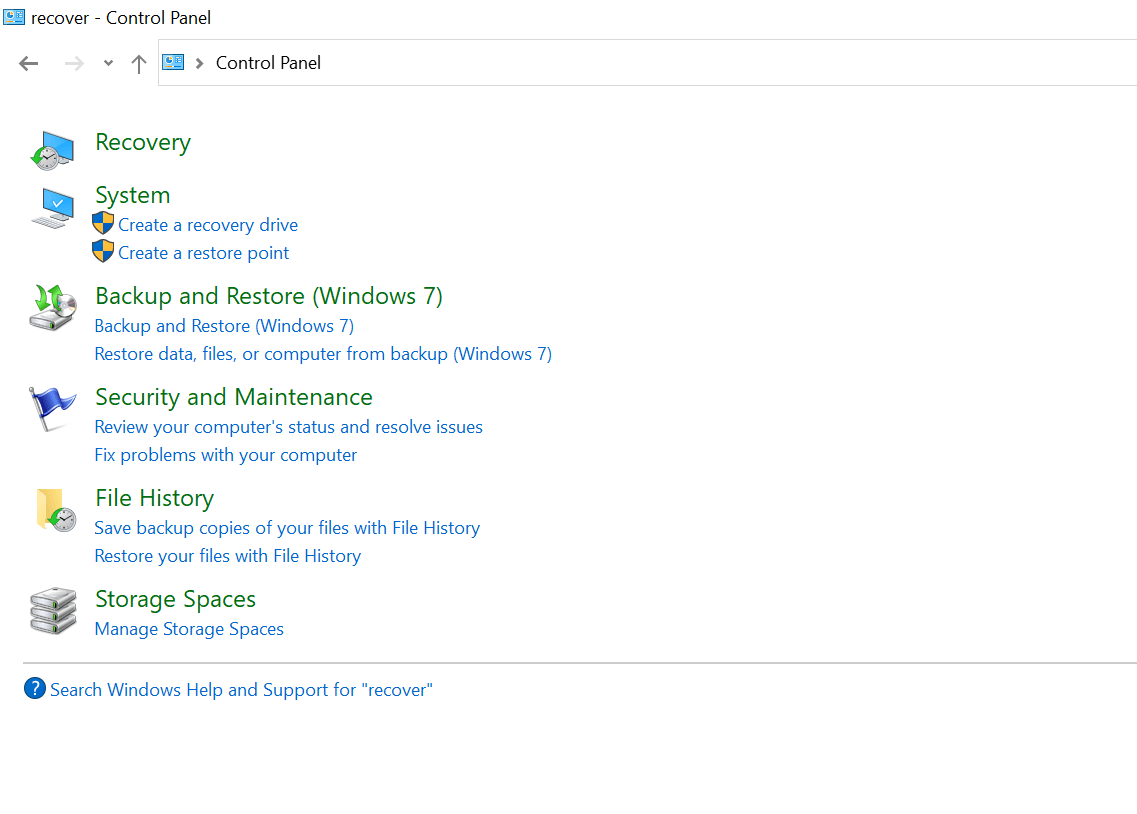The height and width of the screenshot is (814, 1137).
Task: Click the Storage Spaces stacked drives icon
Action: coord(52,610)
